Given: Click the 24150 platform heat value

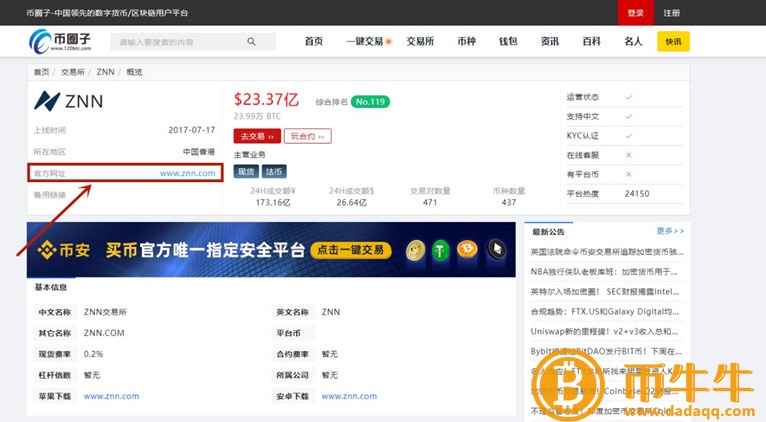Looking at the screenshot, I should coord(637,193).
